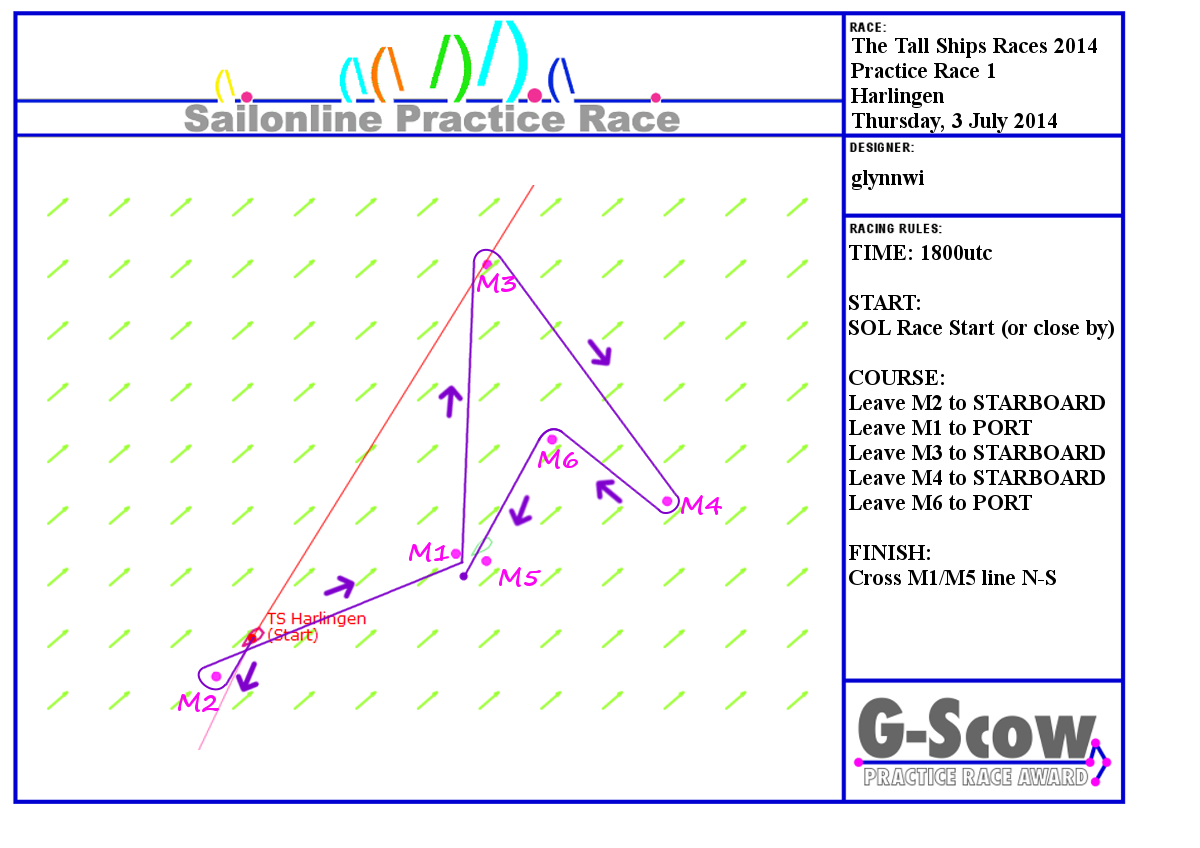Viewport: 1200px width, 848px height.
Task: Click the designer name 'glynnwi'
Action: [x=888, y=179]
